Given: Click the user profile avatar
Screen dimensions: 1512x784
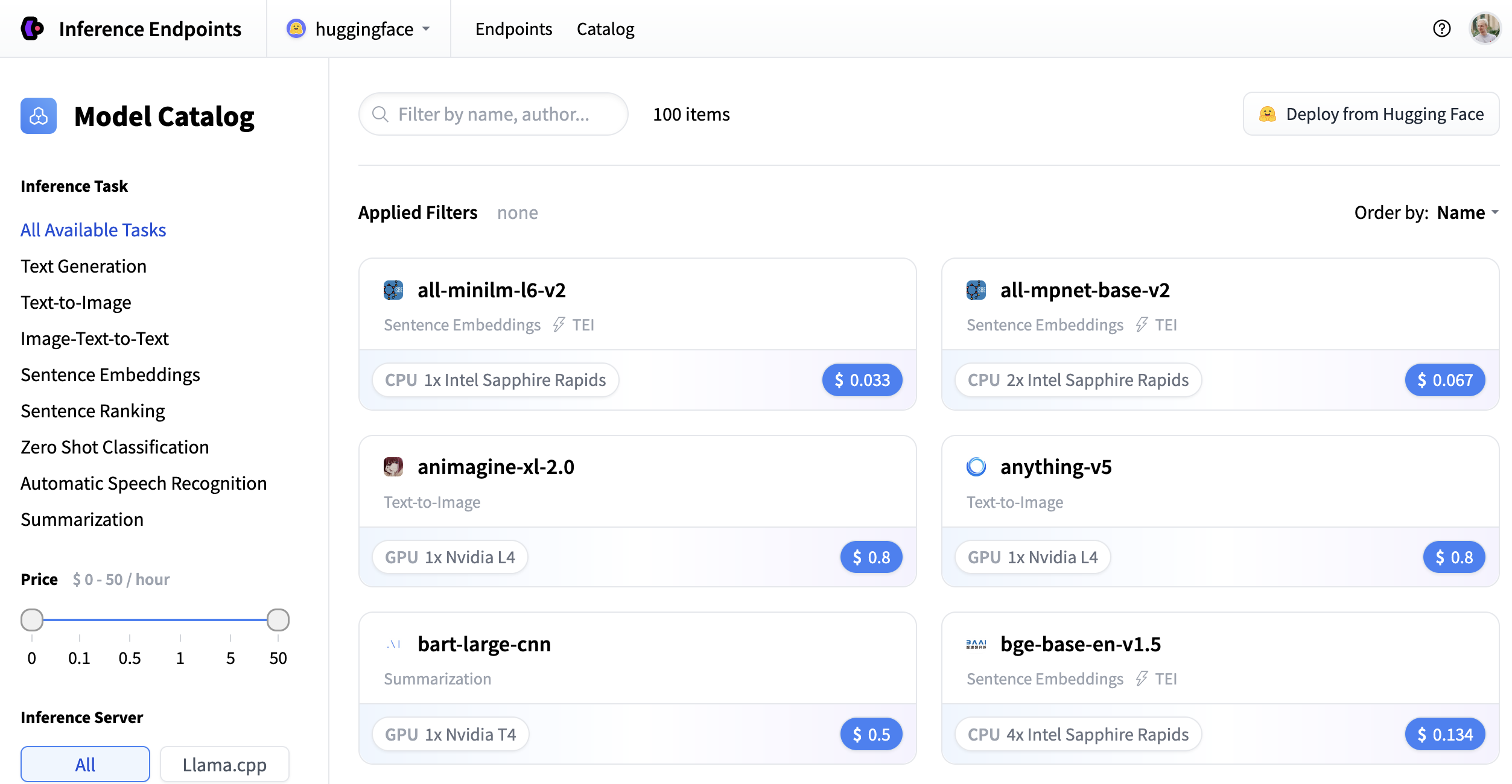Looking at the screenshot, I should [x=1484, y=28].
